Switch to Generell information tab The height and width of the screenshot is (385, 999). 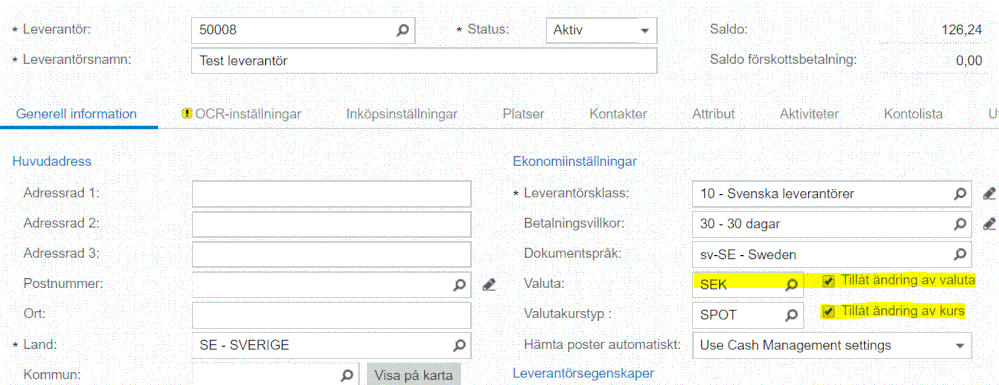pyautogui.click(x=76, y=114)
